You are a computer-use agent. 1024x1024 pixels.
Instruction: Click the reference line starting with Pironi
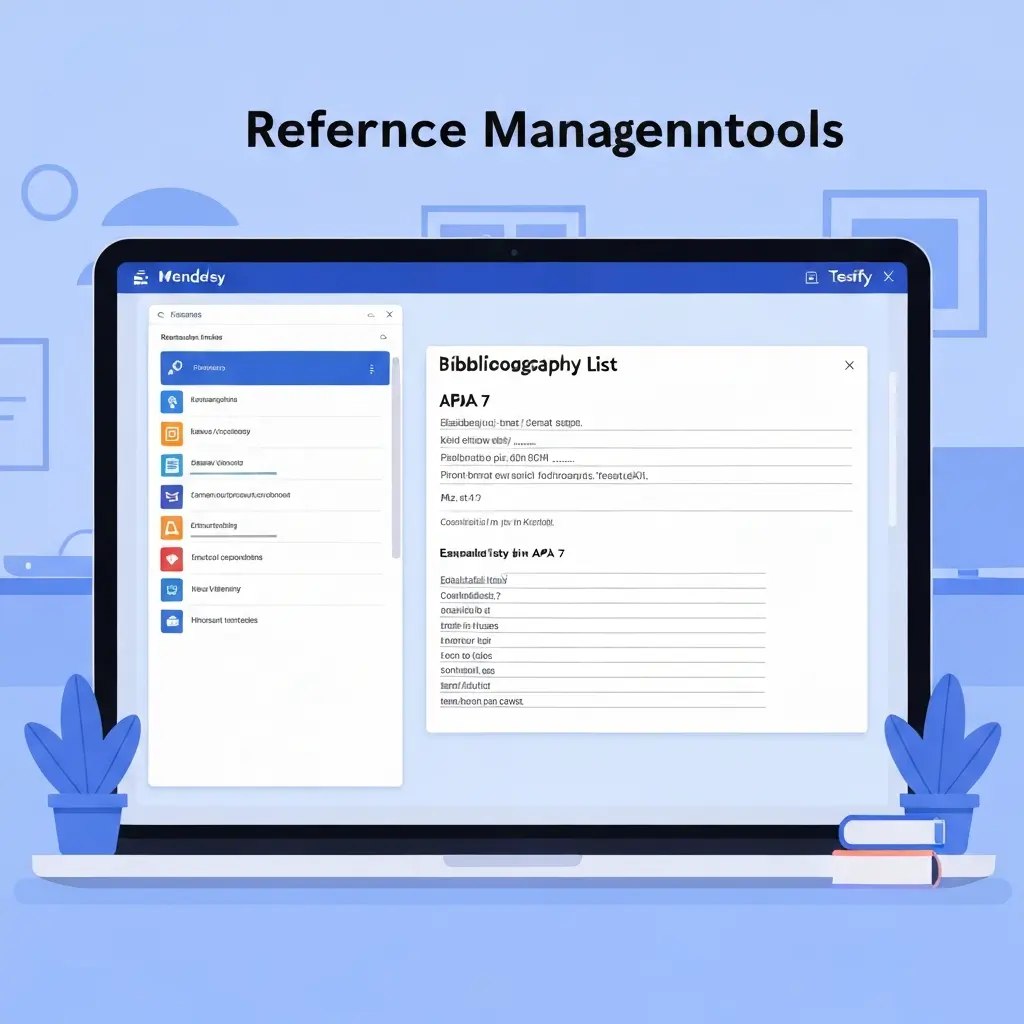pos(544,475)
